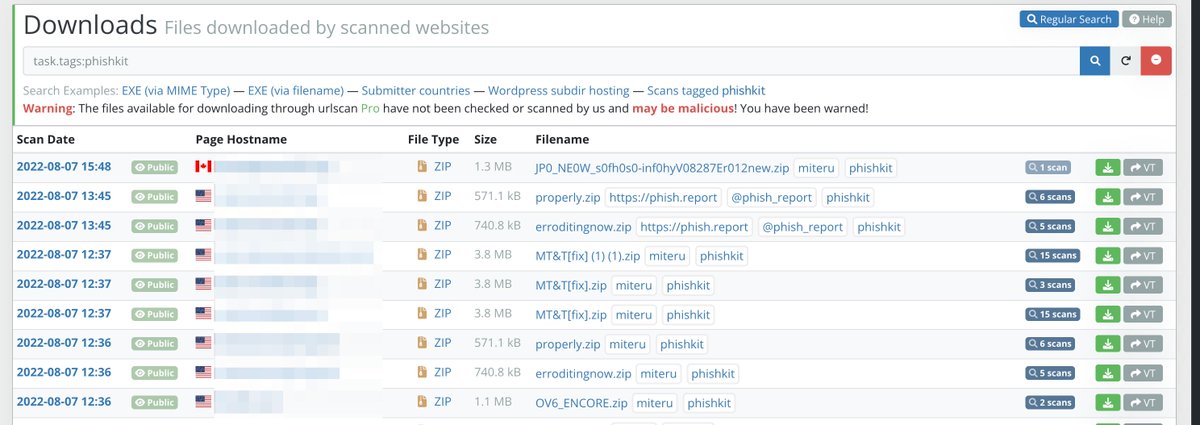Click Public badge on the 15:48 scan

155,168
